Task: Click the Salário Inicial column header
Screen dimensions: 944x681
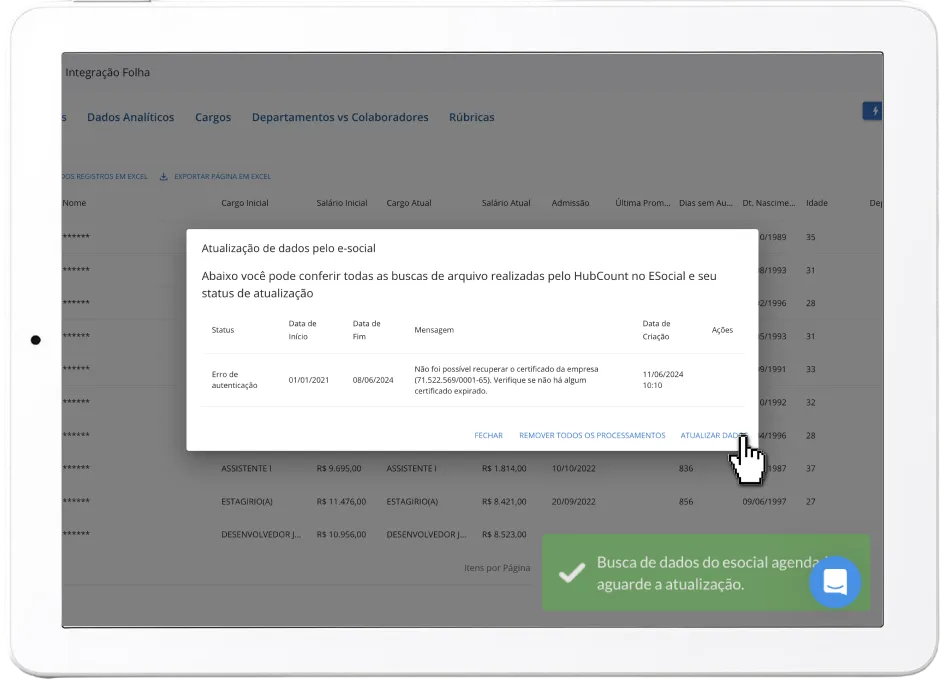Action: [342, 203]
